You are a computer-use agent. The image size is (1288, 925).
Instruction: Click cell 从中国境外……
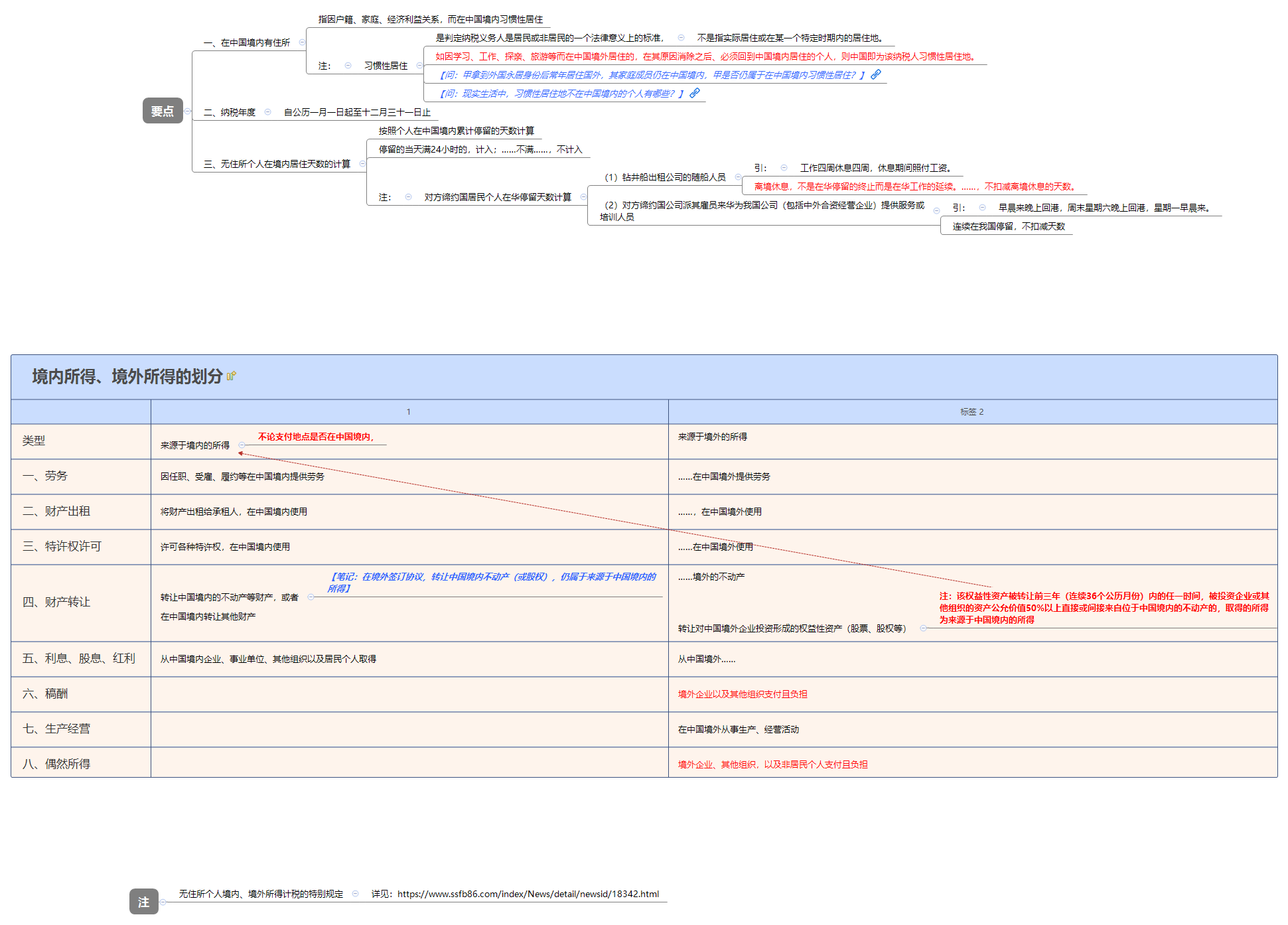pos(707,659)
